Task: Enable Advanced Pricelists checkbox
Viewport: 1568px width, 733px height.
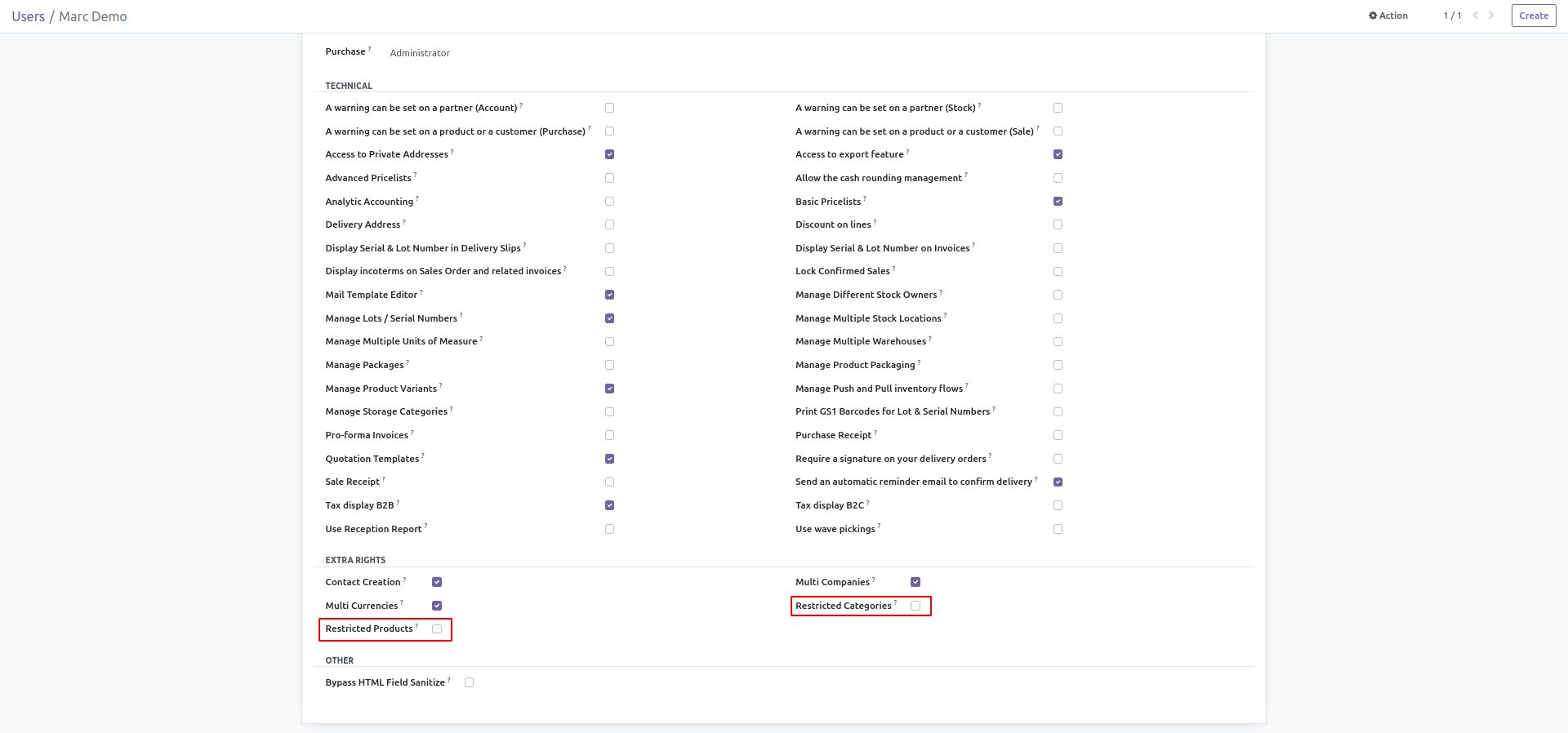Action: 609,178
